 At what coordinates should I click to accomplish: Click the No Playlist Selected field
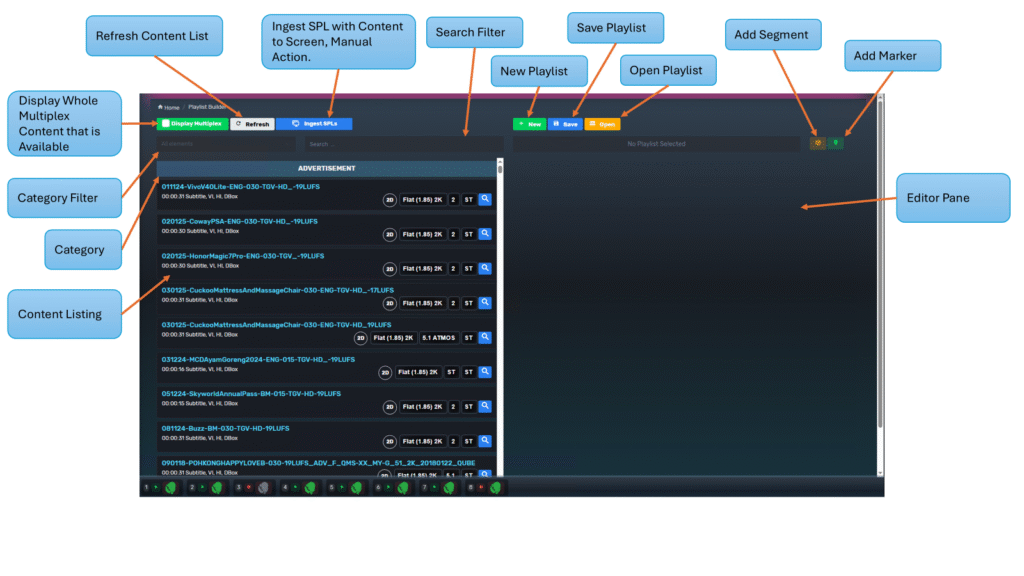(x=655, y=144)
